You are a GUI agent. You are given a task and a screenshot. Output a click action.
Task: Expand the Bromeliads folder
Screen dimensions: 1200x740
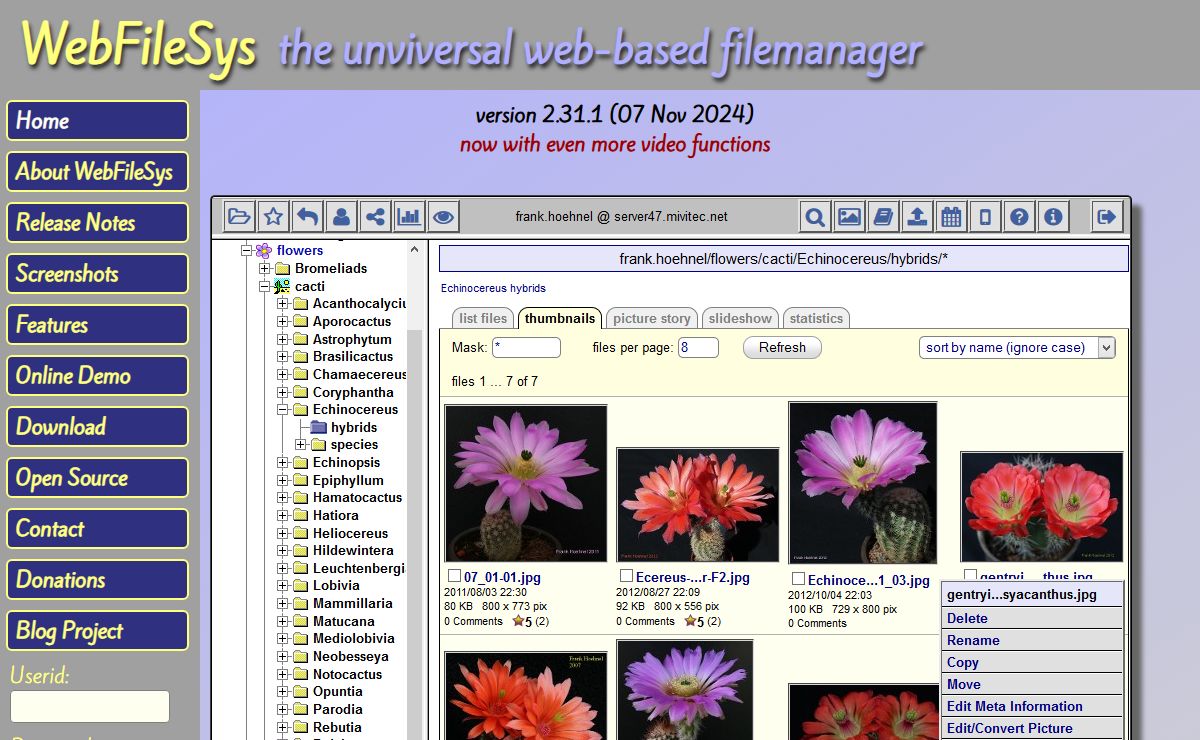265,269
